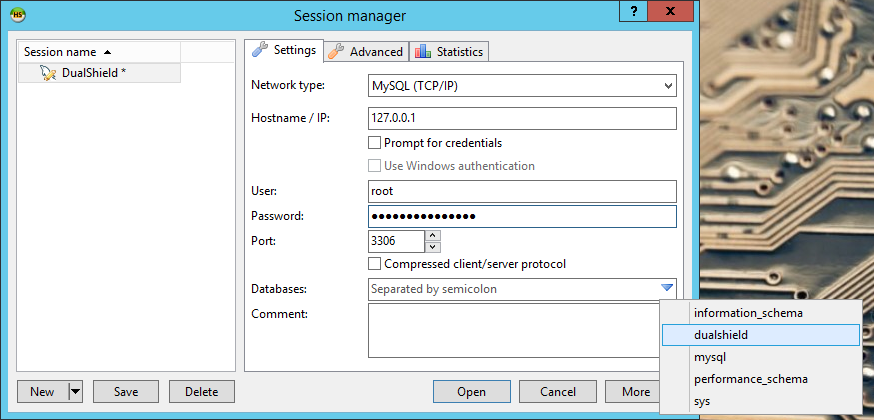Click the bar chart Statistics icon

click(x=422, y=51)
